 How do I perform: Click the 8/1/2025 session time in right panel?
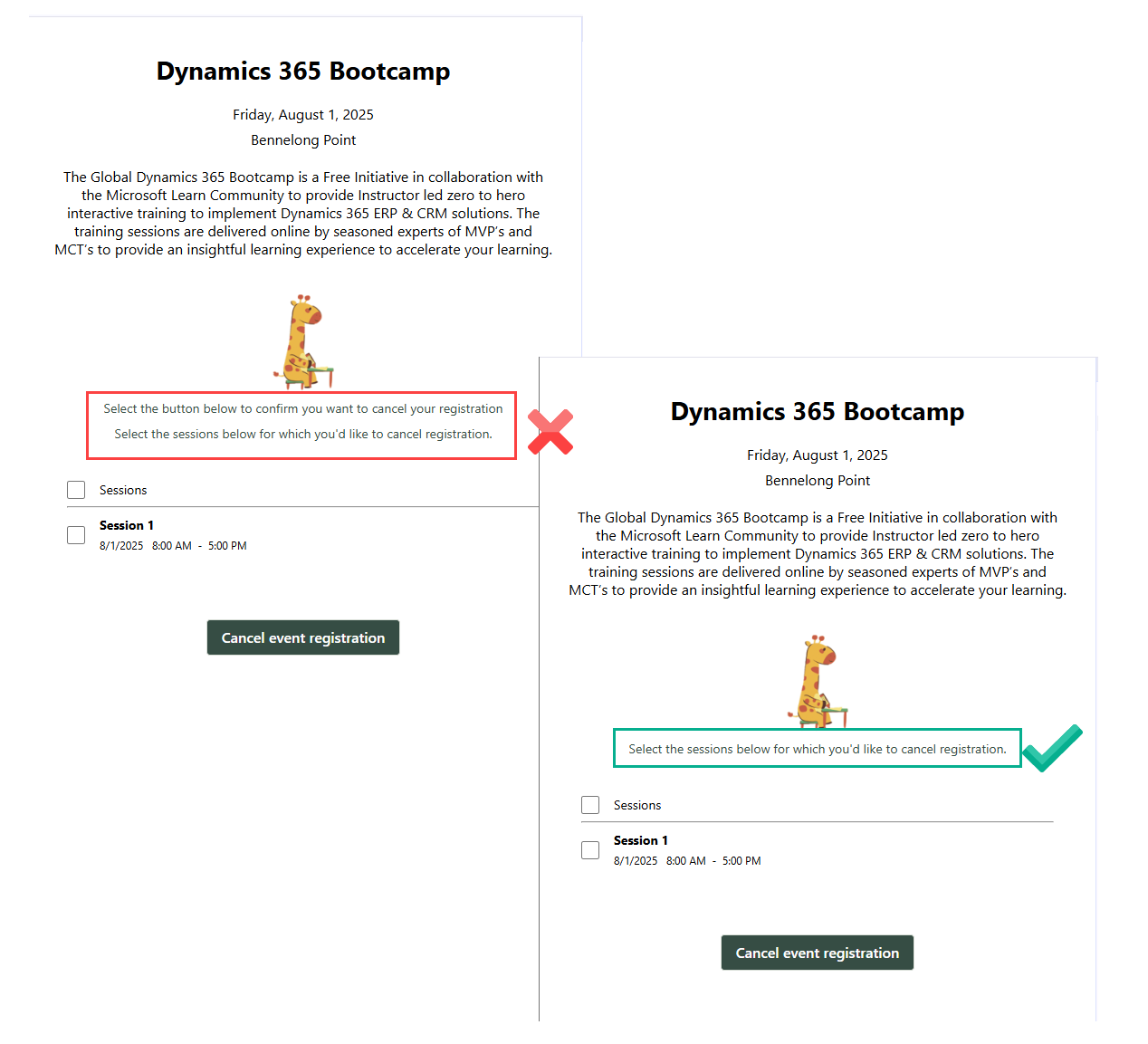pyautogui.click(x=687, y=861)
